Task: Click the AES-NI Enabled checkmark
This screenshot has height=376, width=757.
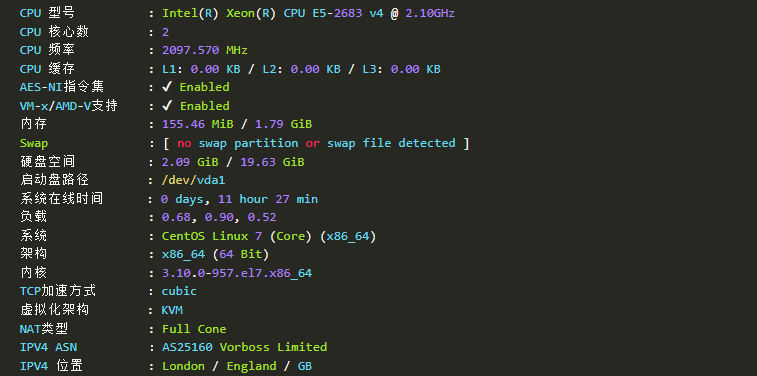Action: (167, 87)
